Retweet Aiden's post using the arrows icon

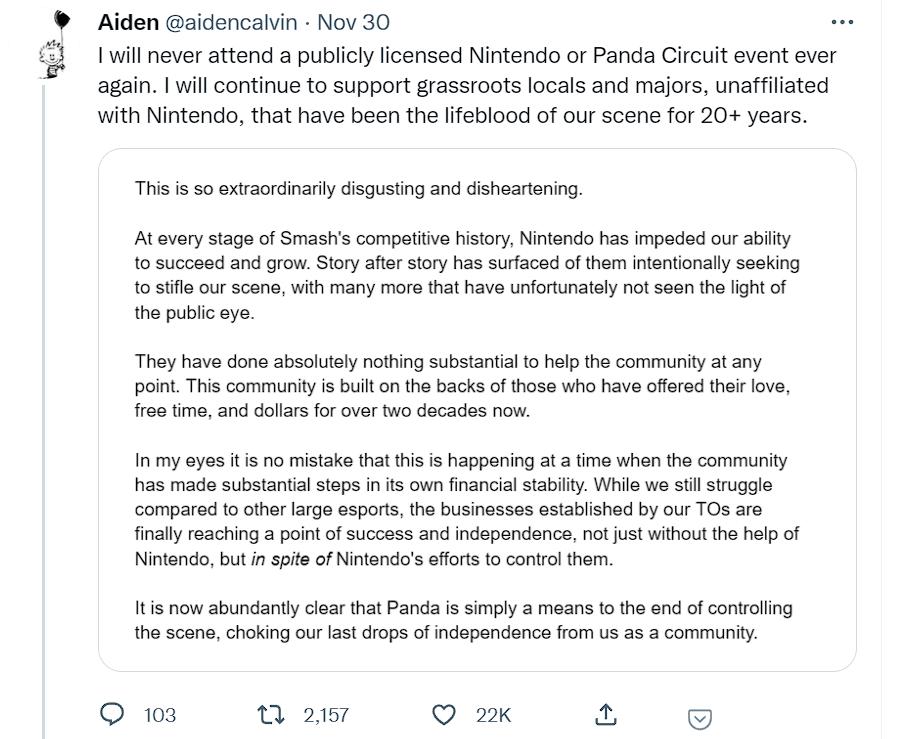[x=270, y=715]
